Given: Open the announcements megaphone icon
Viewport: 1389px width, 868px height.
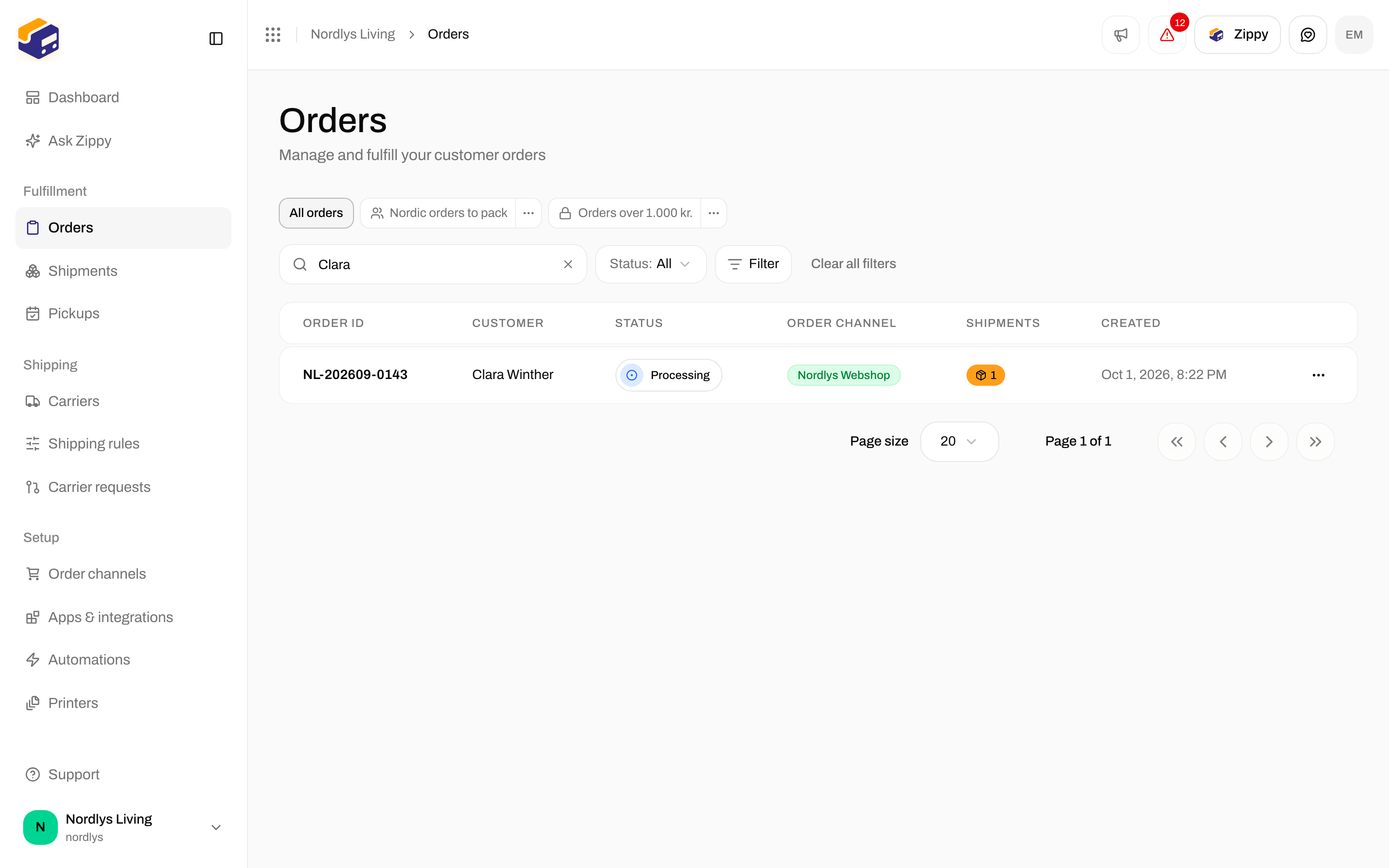Looking at the screenshot, I should tap(1120, 34).
